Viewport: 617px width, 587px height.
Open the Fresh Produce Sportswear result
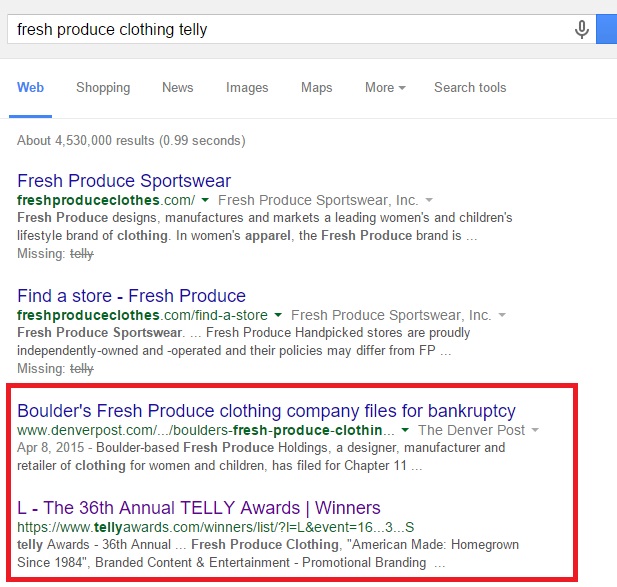coord(124,181)
